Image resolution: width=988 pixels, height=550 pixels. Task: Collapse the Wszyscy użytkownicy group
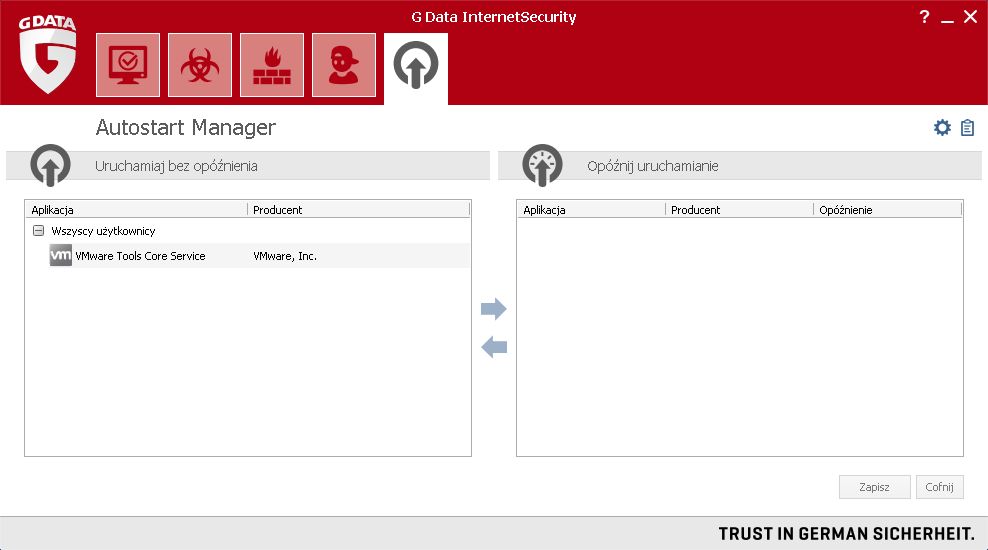[x=38, y=231]
